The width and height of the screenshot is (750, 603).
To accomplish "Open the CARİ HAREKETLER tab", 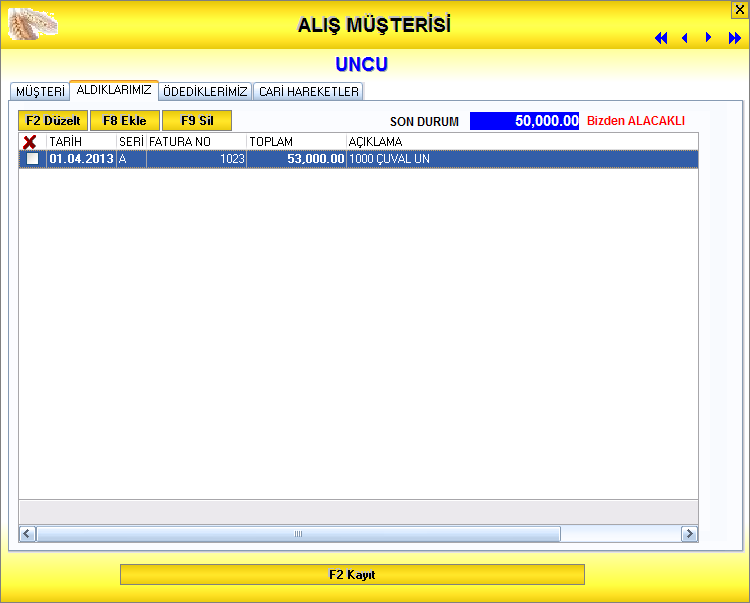I will (308, 91).
